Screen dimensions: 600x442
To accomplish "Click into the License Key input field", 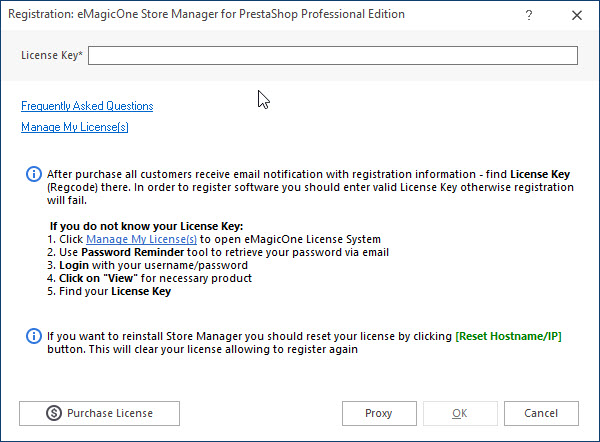I will [x=333, y=55].
